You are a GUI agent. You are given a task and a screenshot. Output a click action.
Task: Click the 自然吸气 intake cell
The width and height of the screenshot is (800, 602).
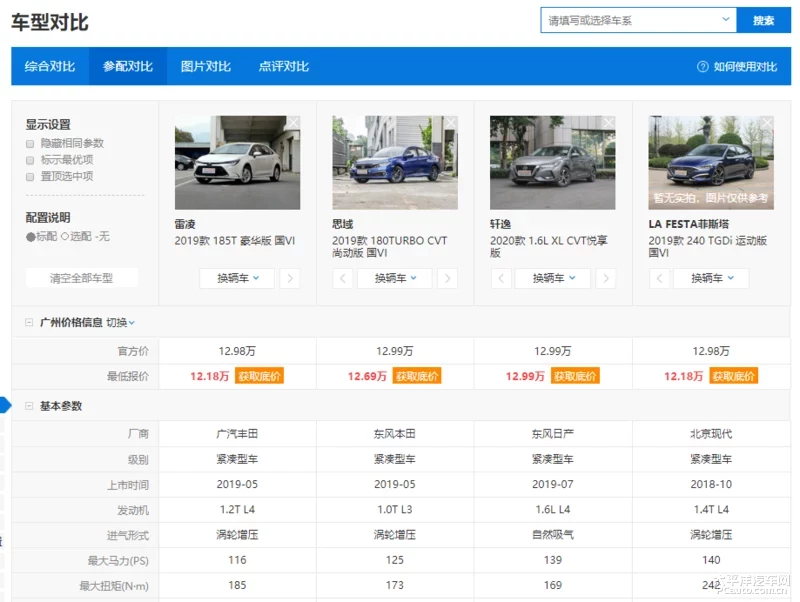553,535
